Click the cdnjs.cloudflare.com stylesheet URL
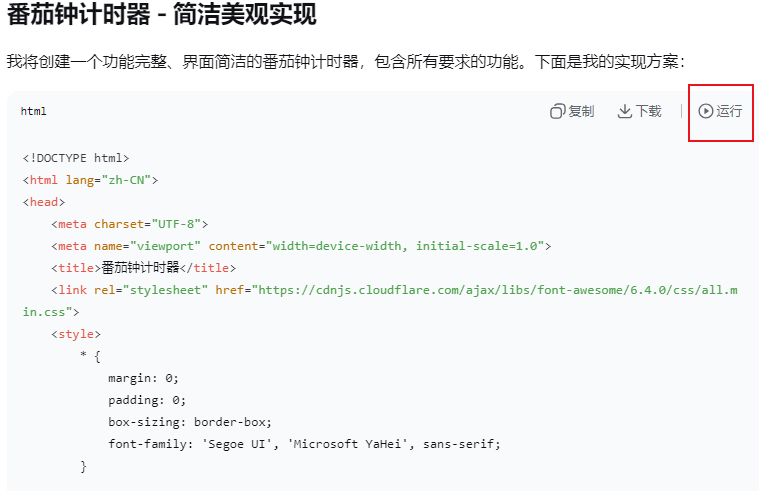Viewport: 765px width, 491px height. [x=490, y=290]
